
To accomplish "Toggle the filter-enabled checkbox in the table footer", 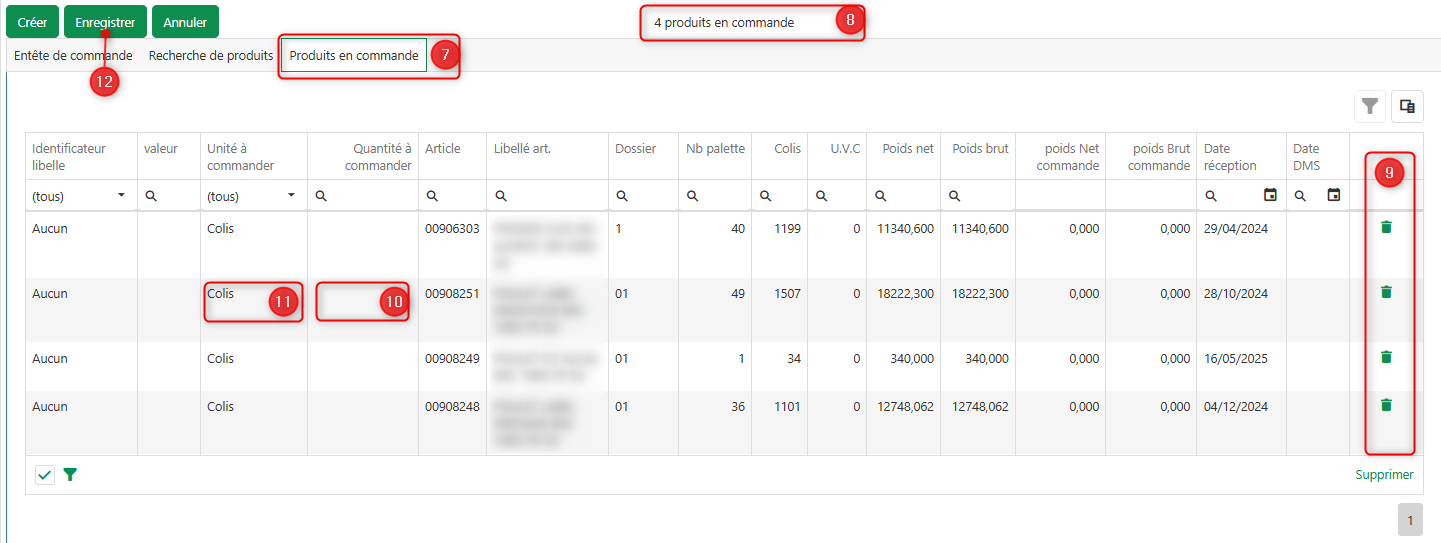I will point(45,475).
